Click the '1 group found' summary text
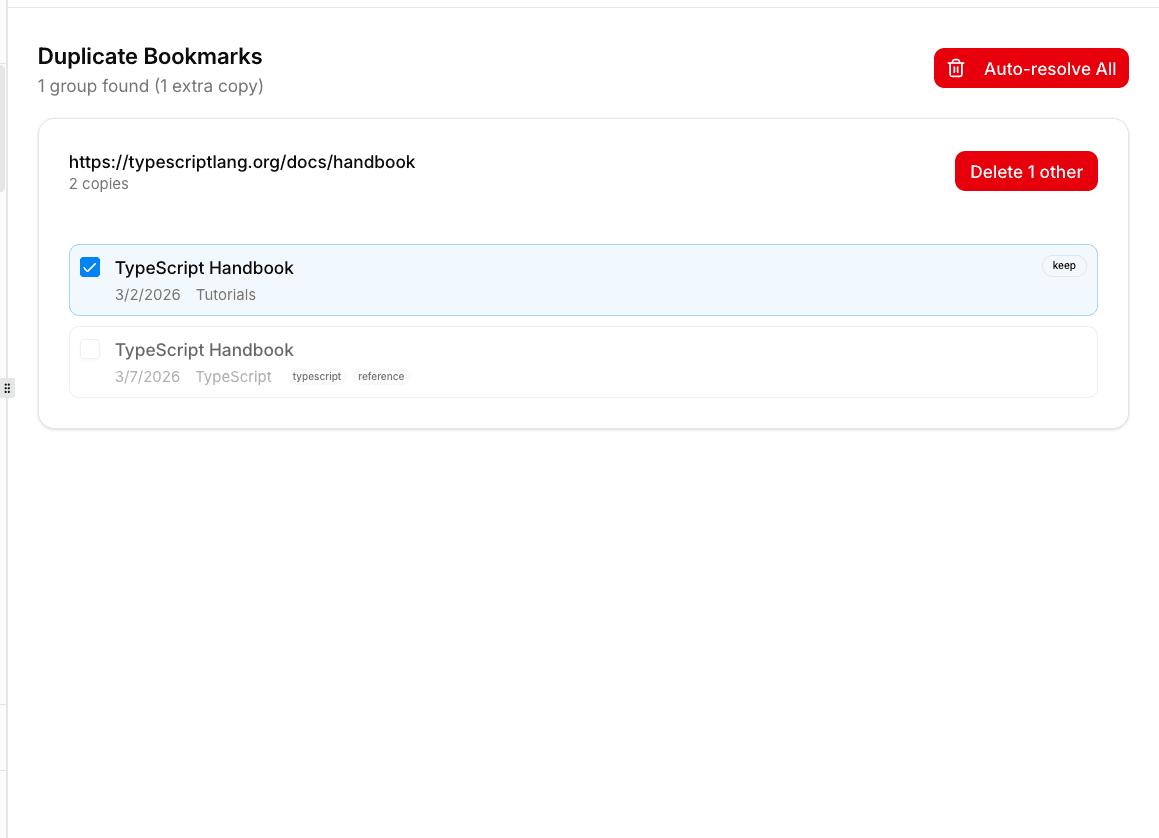This screenshot has width=1159, height=838. point(151,86)
